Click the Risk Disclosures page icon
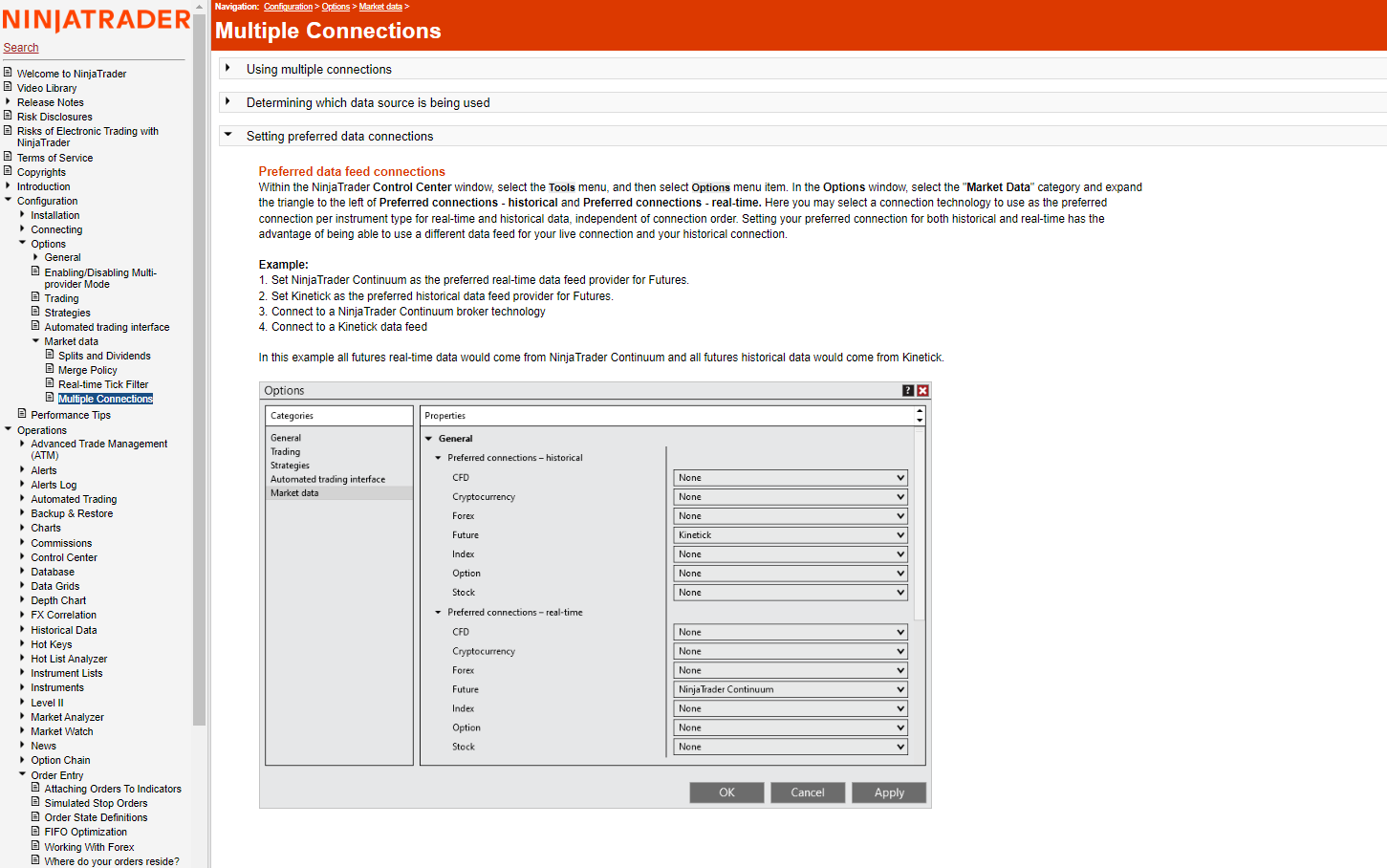 coord(8,116)
